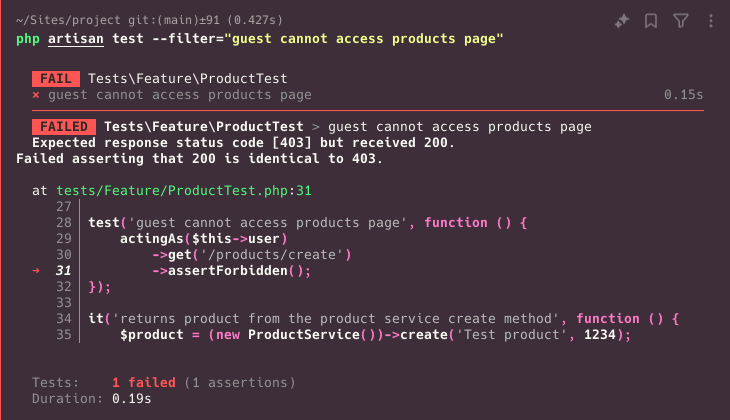Screen dimensions: 730x420
Task: Click the php command keyword
Action: [x=28, y=39]
